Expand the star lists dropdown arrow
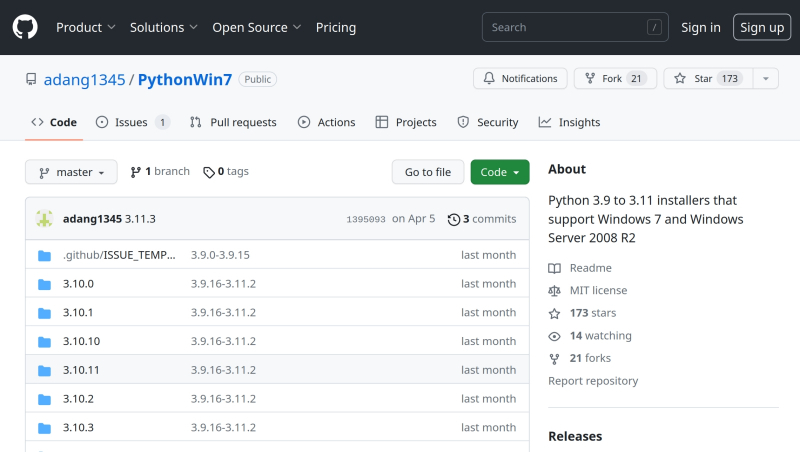Viewport: 800px width, 452px height. click(765, 79)
